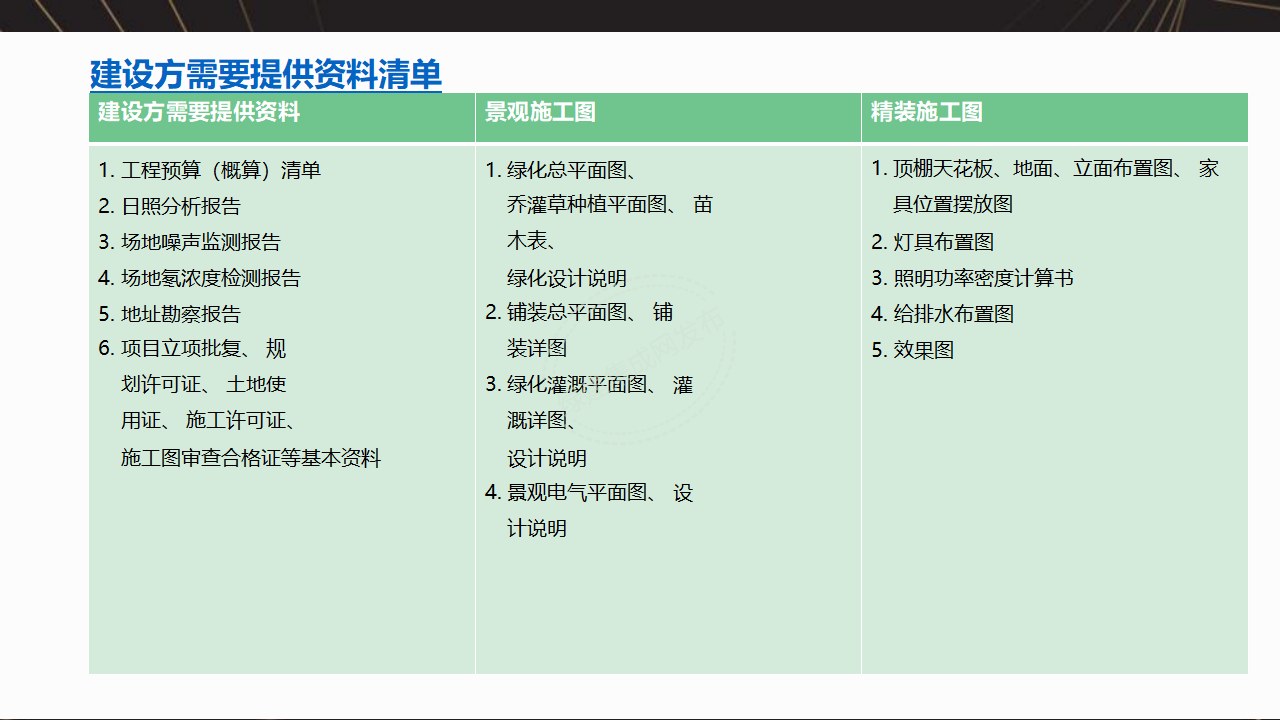
Task: Select the 精装施工图 column header
Action: (1055, 117)
